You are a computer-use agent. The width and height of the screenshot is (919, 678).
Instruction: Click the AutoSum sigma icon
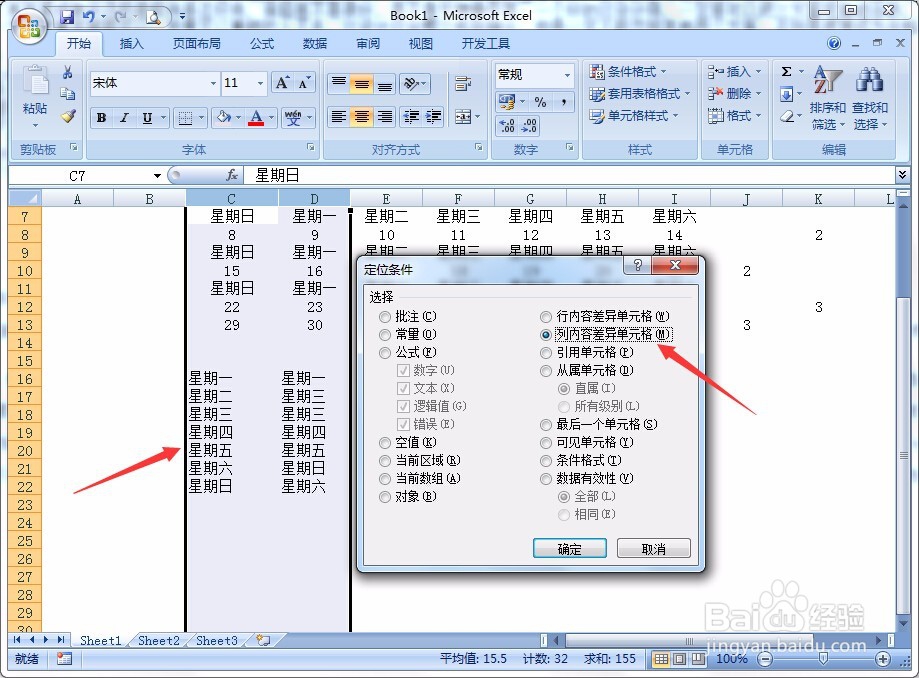click(x=787, y=71)
